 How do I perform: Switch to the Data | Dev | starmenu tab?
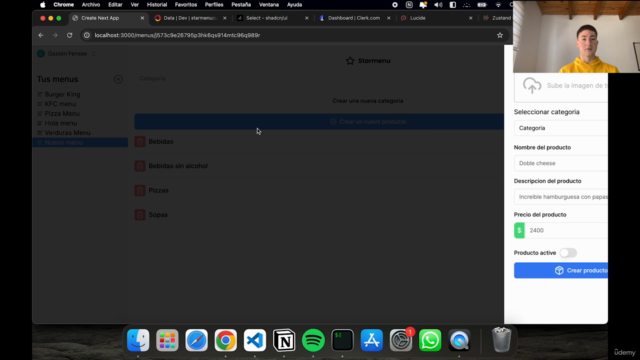(190, 18)
